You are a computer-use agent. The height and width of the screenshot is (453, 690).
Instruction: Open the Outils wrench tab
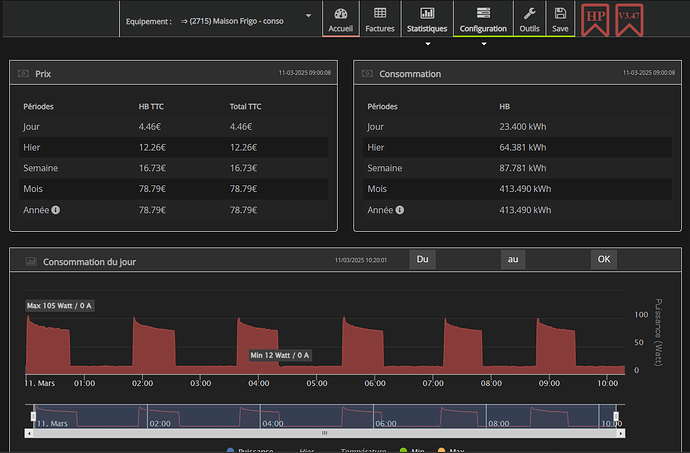click(529, 20)
